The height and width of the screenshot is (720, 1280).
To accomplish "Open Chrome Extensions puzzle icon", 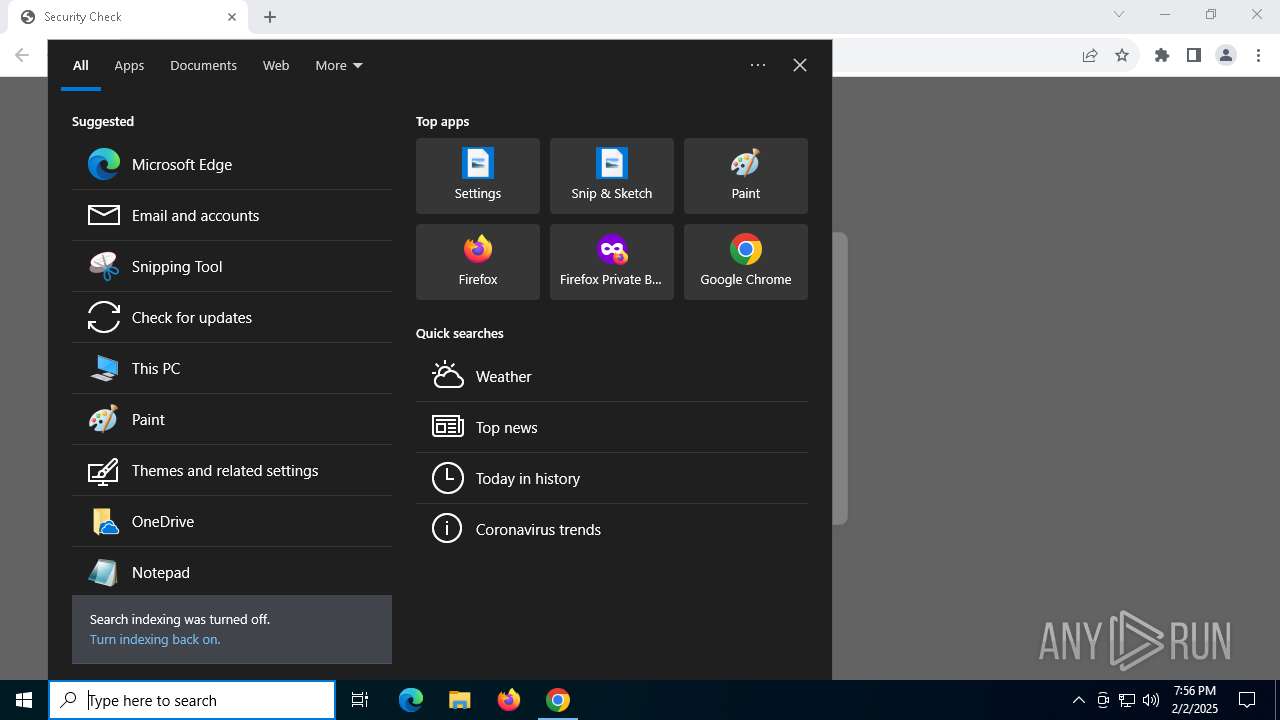I will pos(1162,55).
